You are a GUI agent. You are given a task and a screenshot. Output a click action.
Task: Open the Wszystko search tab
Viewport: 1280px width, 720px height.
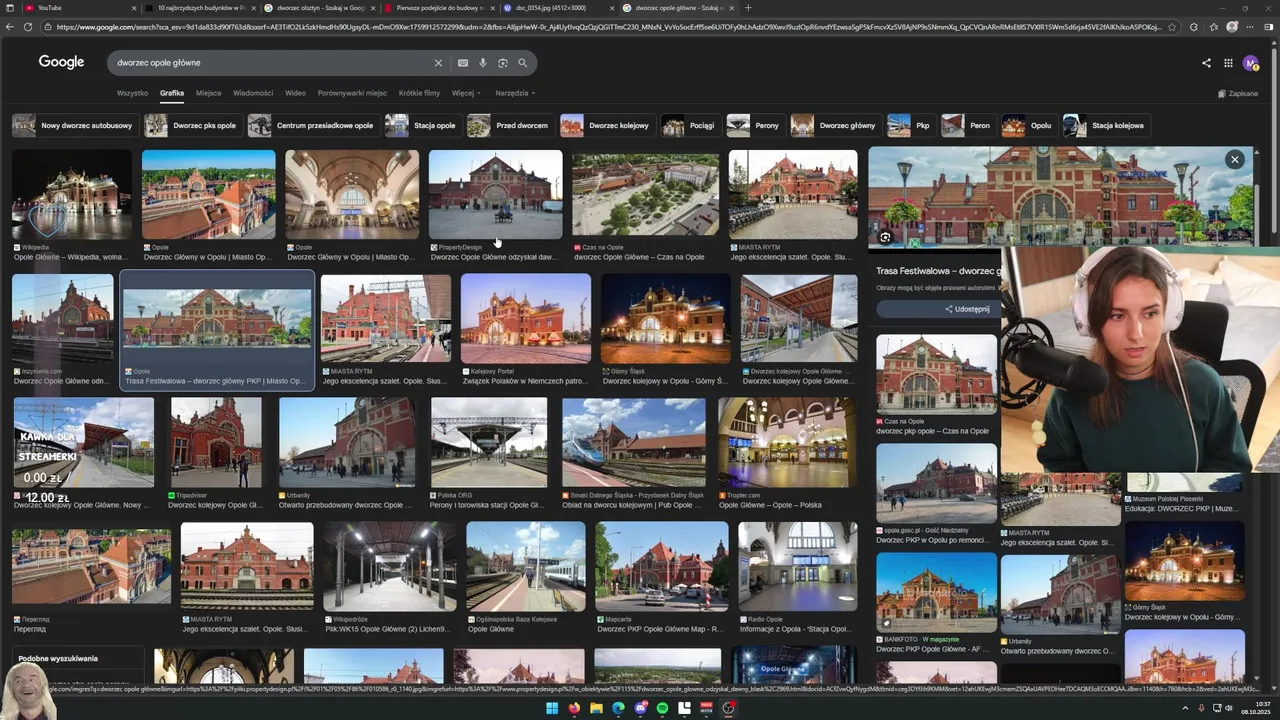(132, 93)
